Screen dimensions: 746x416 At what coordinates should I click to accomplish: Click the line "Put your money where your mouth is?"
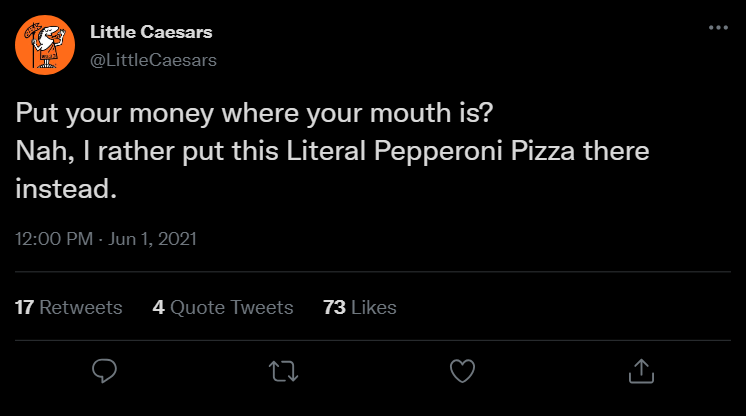click(x=254, y=114)
